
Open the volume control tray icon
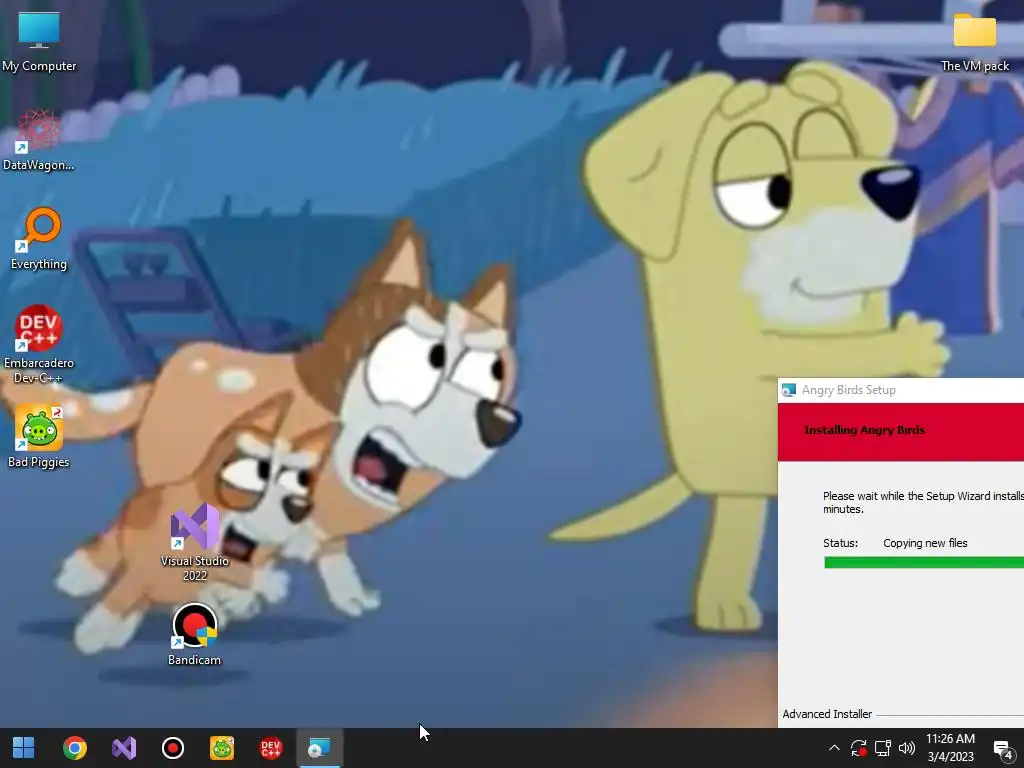(907, 748)
